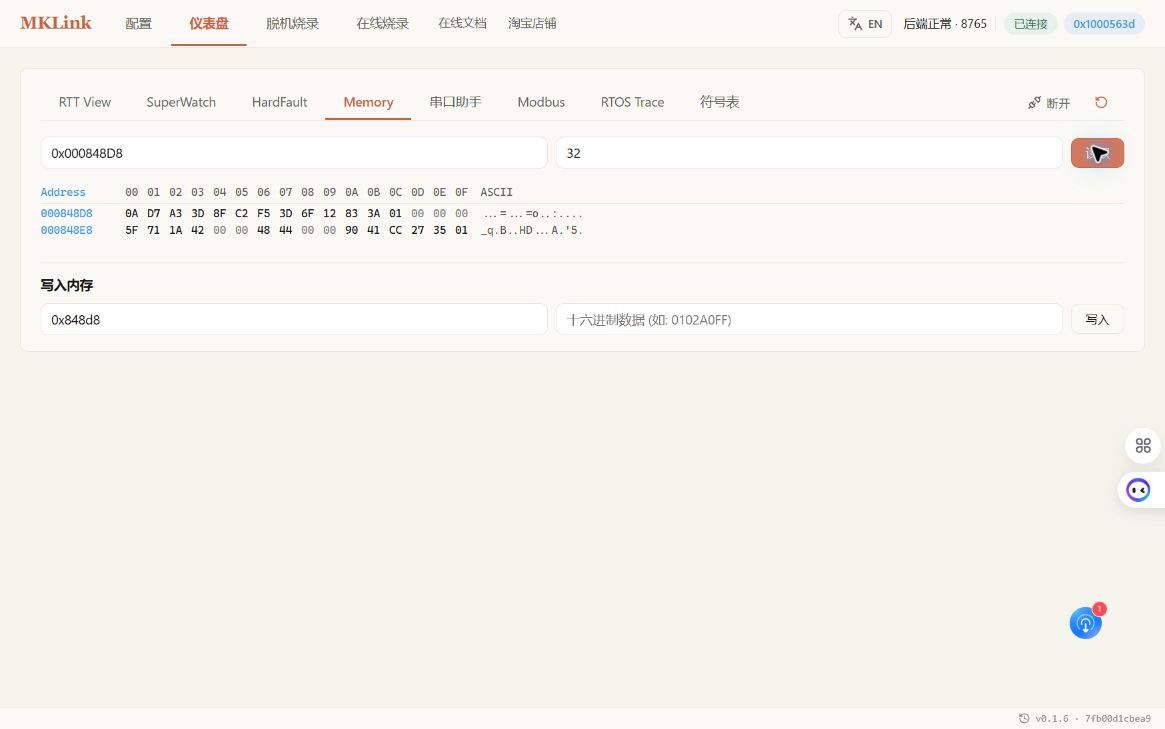The image size is (1165, 729).
Task: Click the MKLink logo
Action: (56, 23)
